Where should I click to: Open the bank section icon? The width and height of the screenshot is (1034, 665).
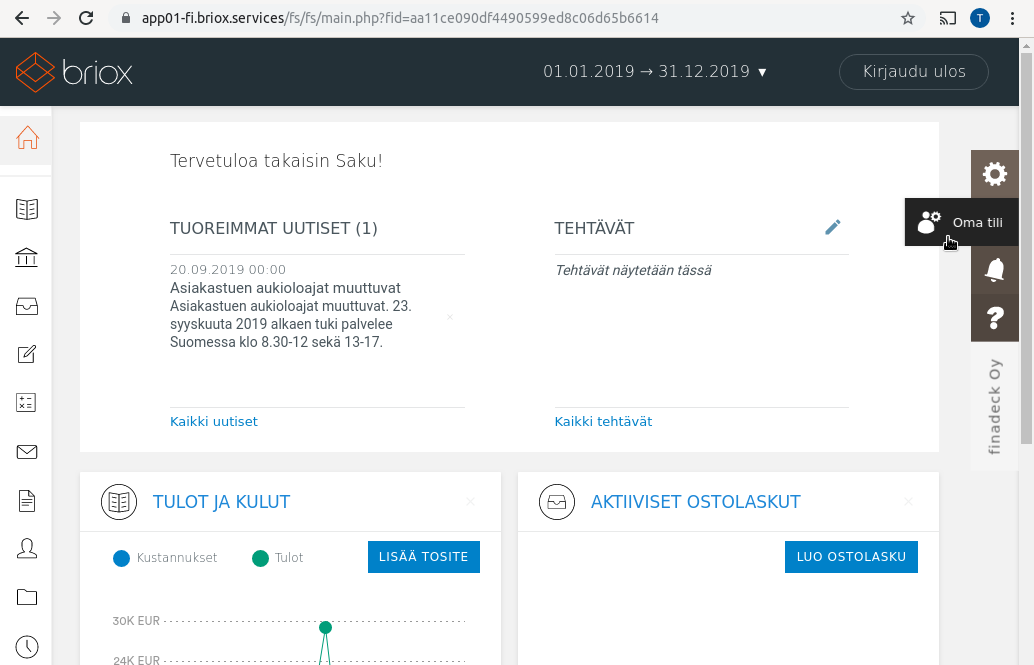[x=26, y=257]
